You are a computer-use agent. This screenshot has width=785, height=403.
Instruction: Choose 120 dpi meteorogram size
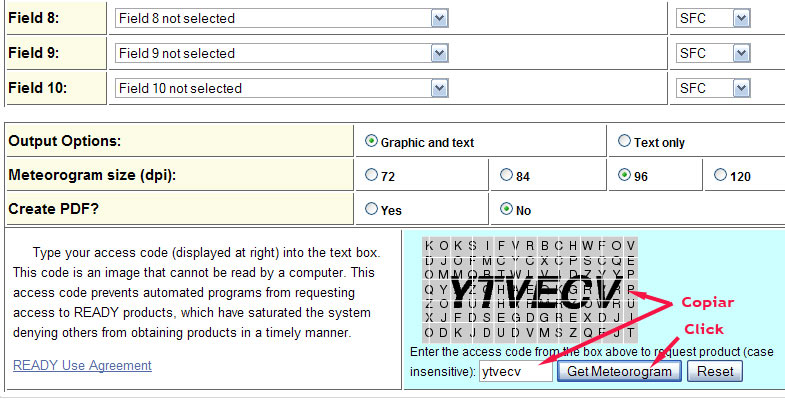(x=720, y=175)
